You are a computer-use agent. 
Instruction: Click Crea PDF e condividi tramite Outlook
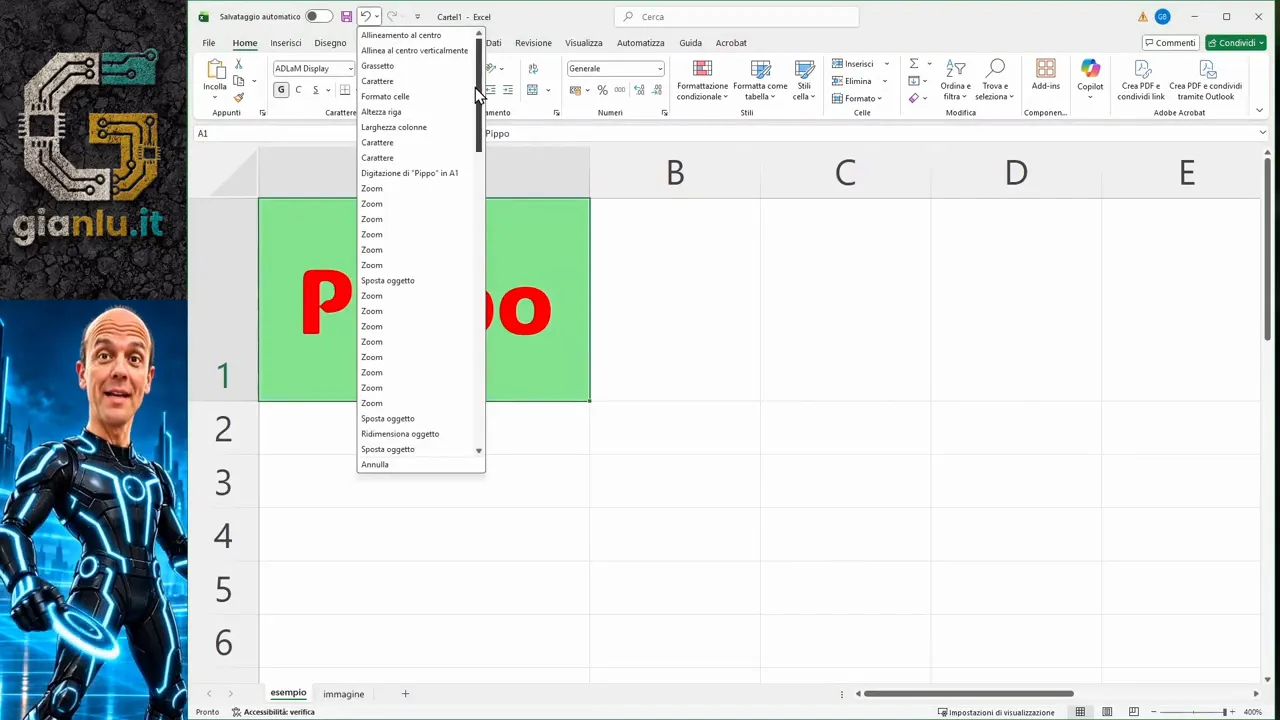point(1206,79)
